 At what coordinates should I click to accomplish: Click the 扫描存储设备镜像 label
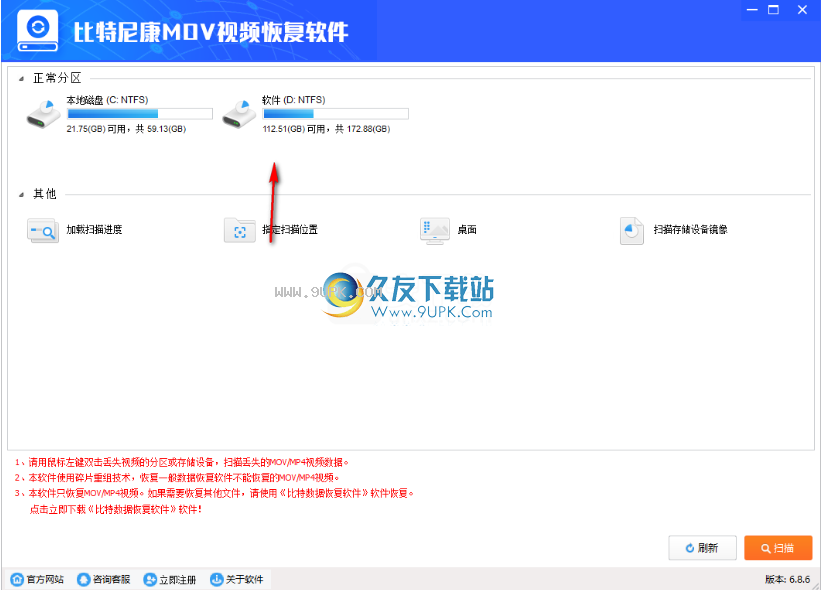690,230
